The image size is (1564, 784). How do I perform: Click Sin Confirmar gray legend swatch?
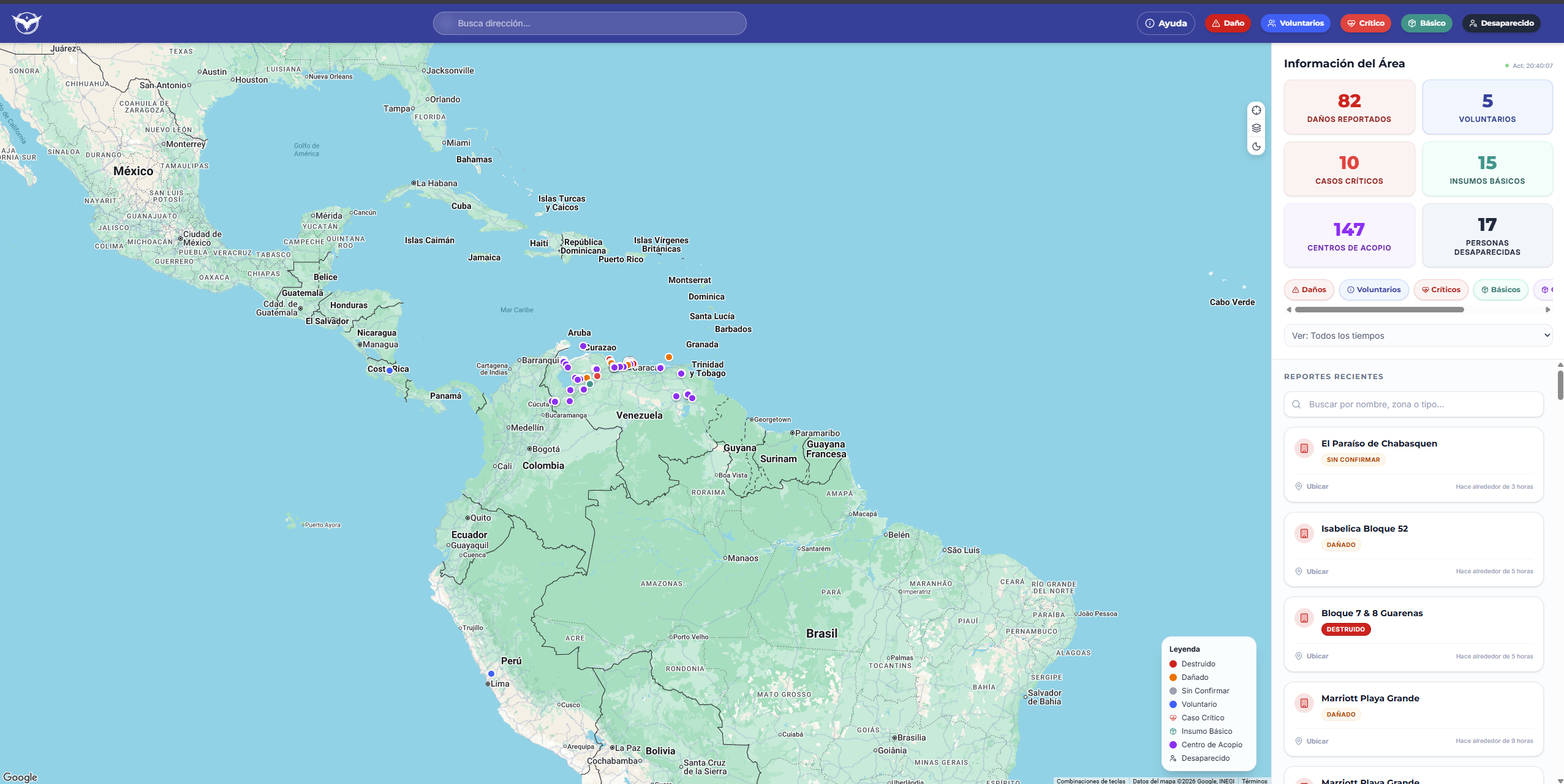tap(1173, 691)
